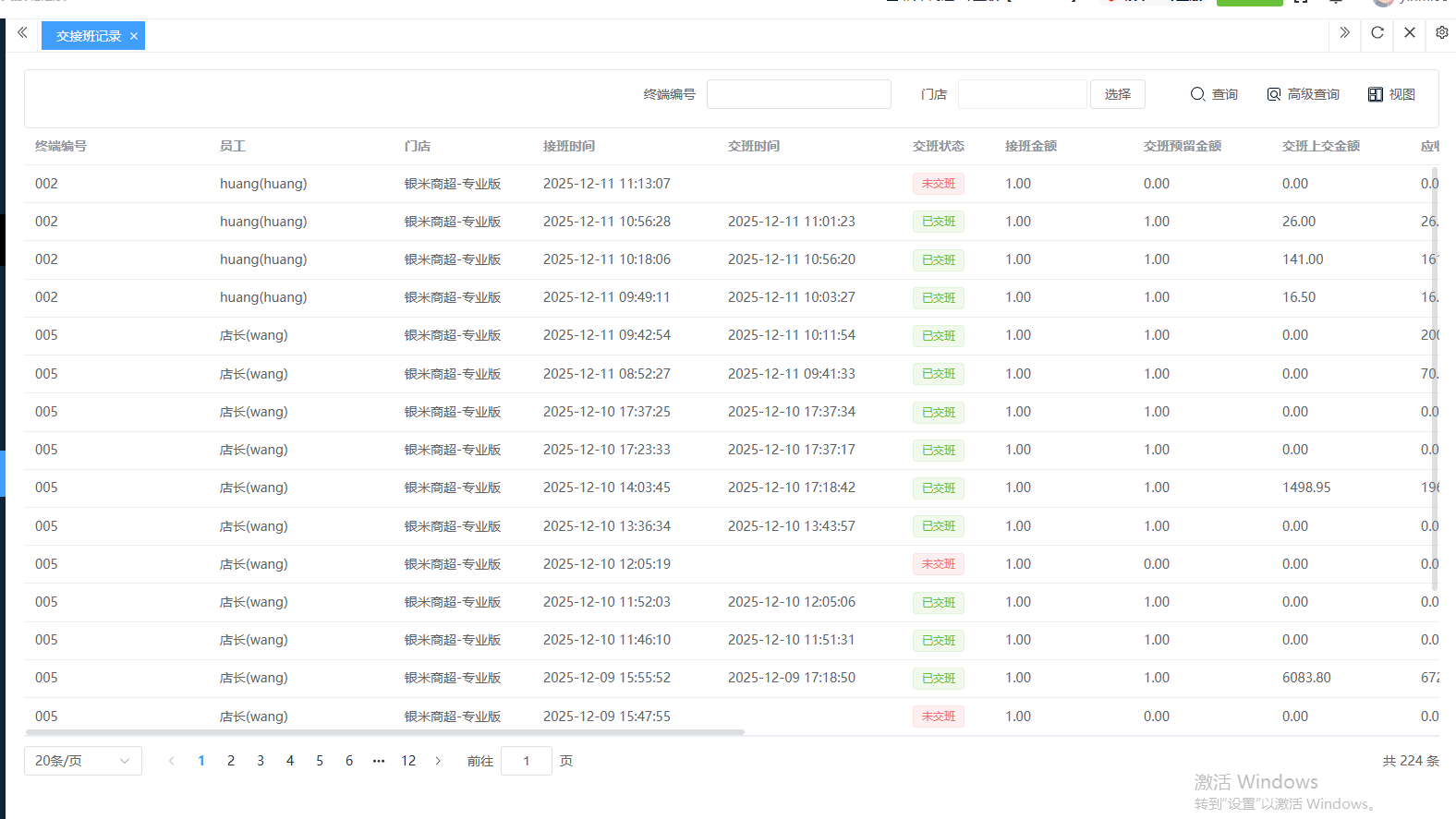Screen dimensions: 1456x819
Task: Focus the 终端编号 input field
Action: [x=798, y=94]
